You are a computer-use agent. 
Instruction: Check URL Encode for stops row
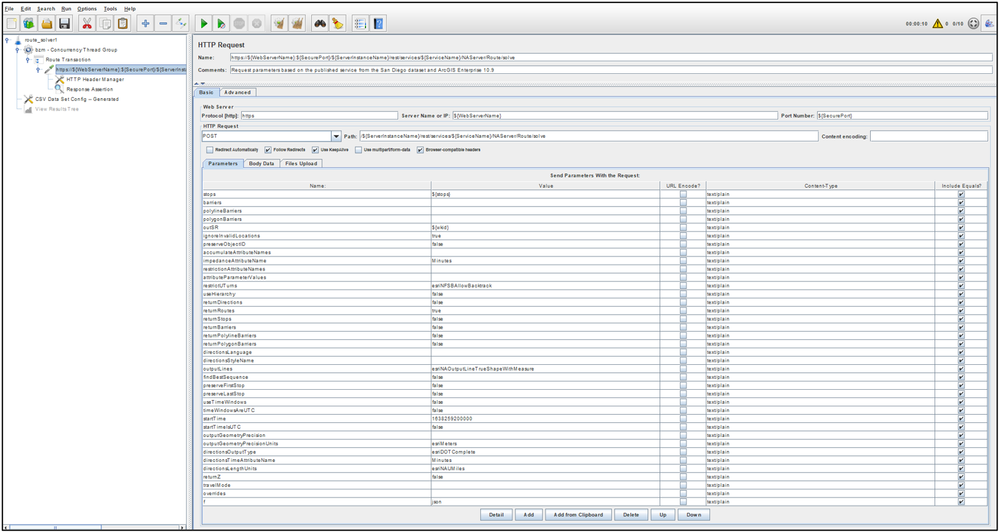coord(683,194)
